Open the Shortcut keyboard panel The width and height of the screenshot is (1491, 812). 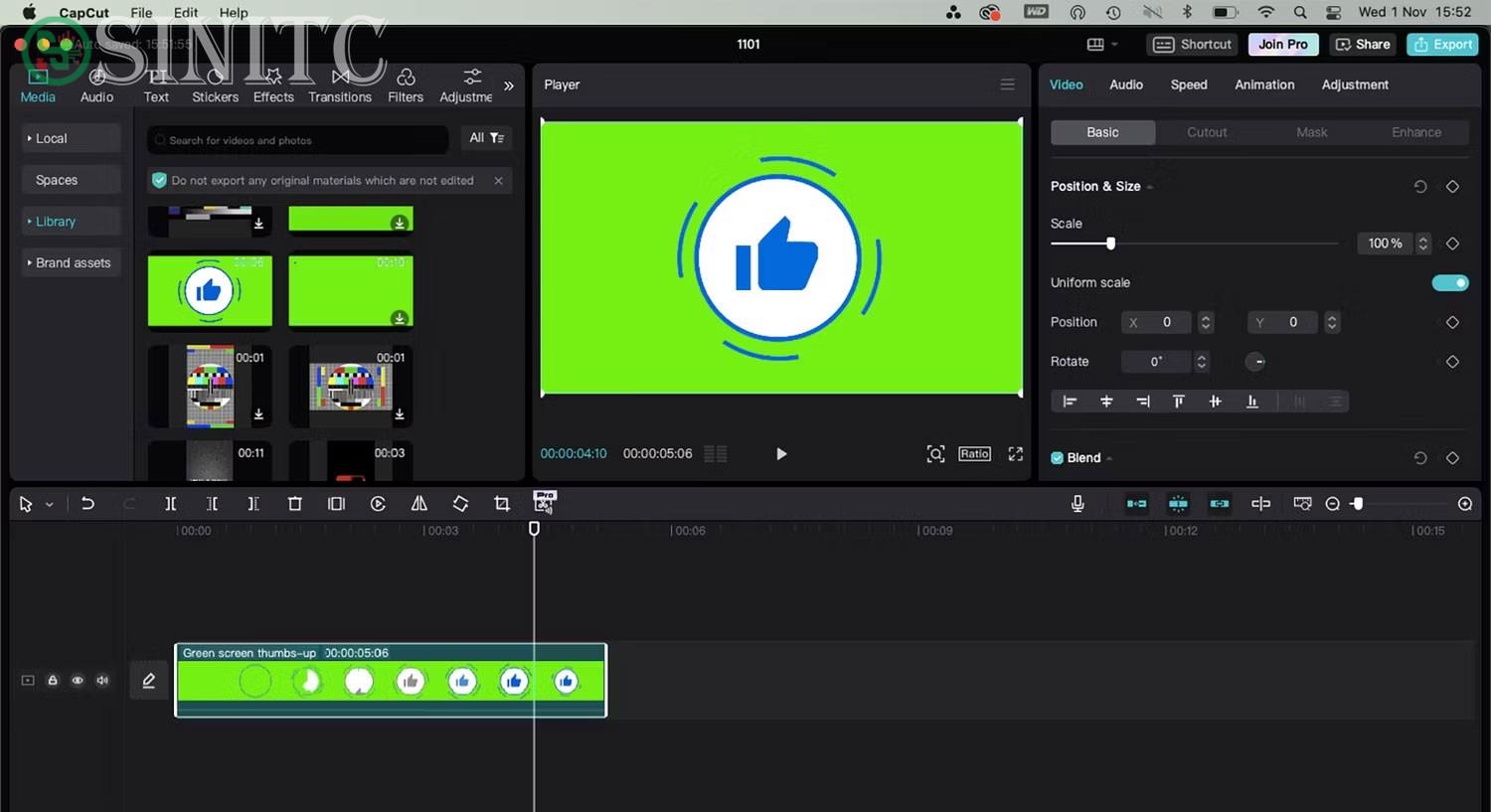[x=1192, y=45]
